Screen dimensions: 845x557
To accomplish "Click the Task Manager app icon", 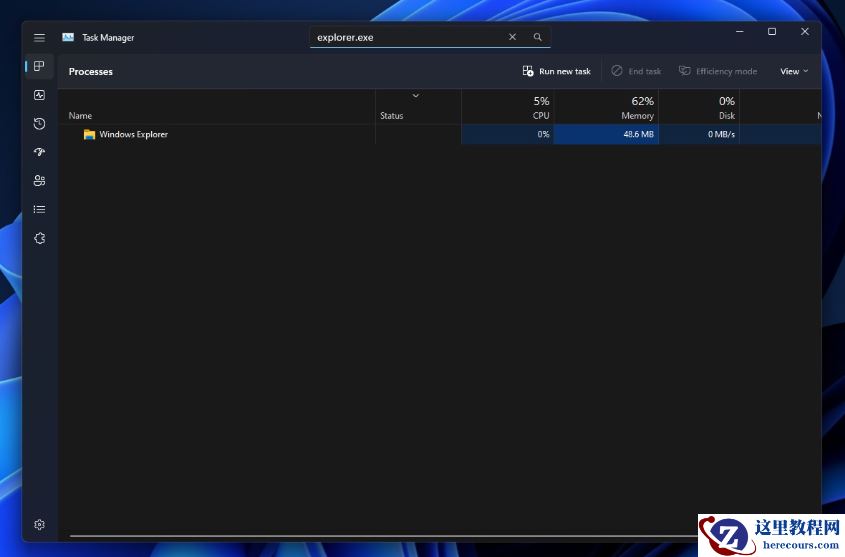I will pos(68,37).
